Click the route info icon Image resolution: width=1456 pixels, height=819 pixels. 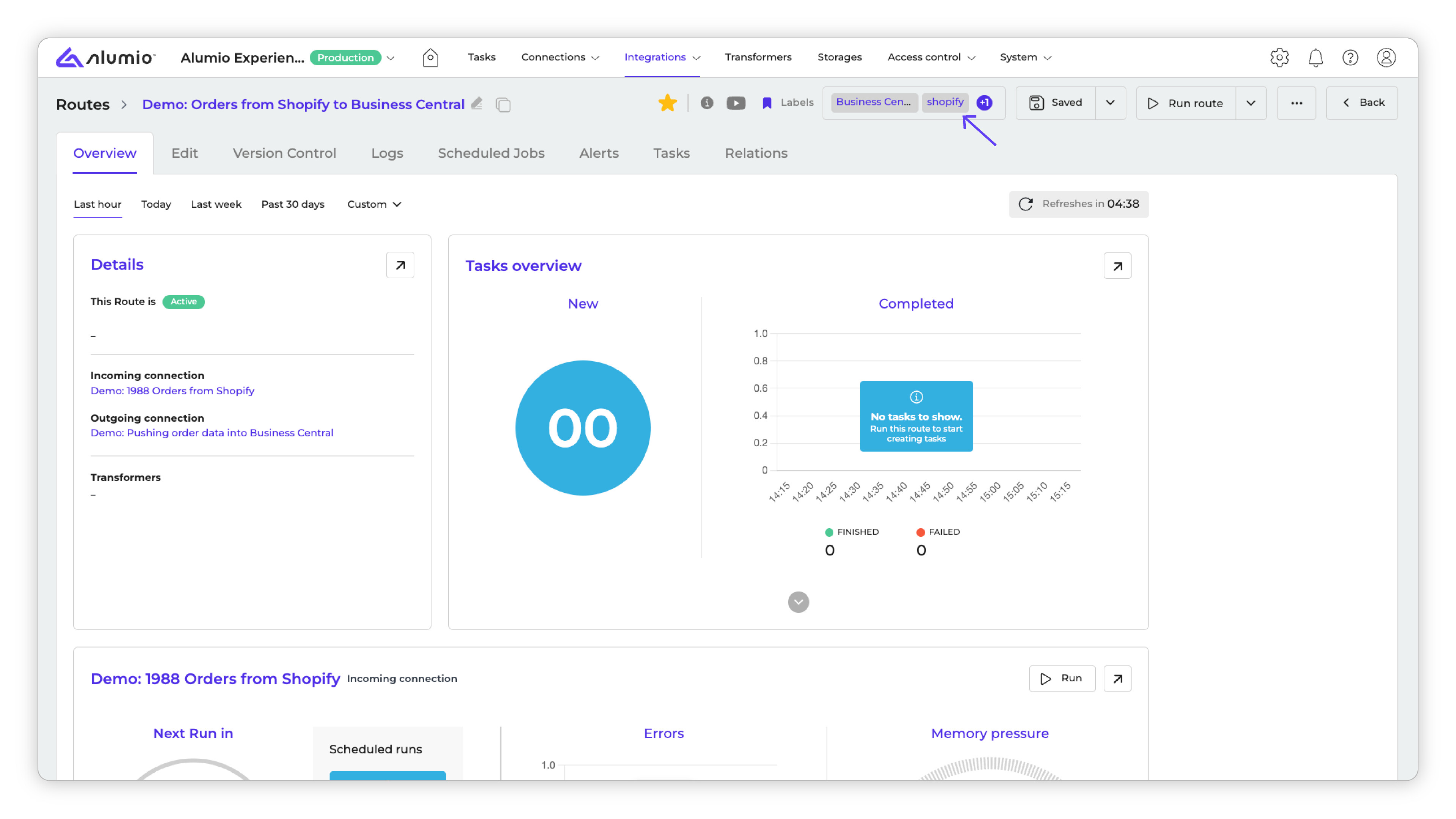pos(706,103)
